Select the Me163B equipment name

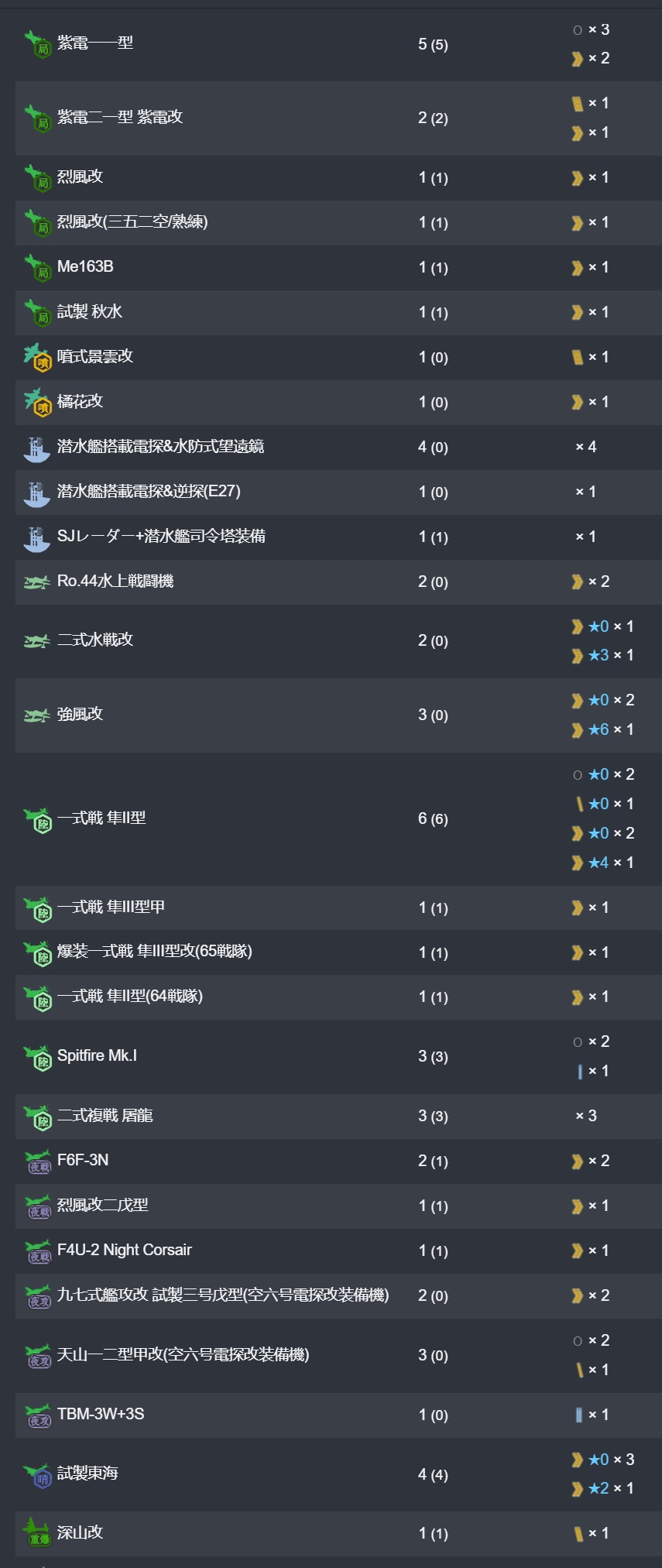(85, 267)
